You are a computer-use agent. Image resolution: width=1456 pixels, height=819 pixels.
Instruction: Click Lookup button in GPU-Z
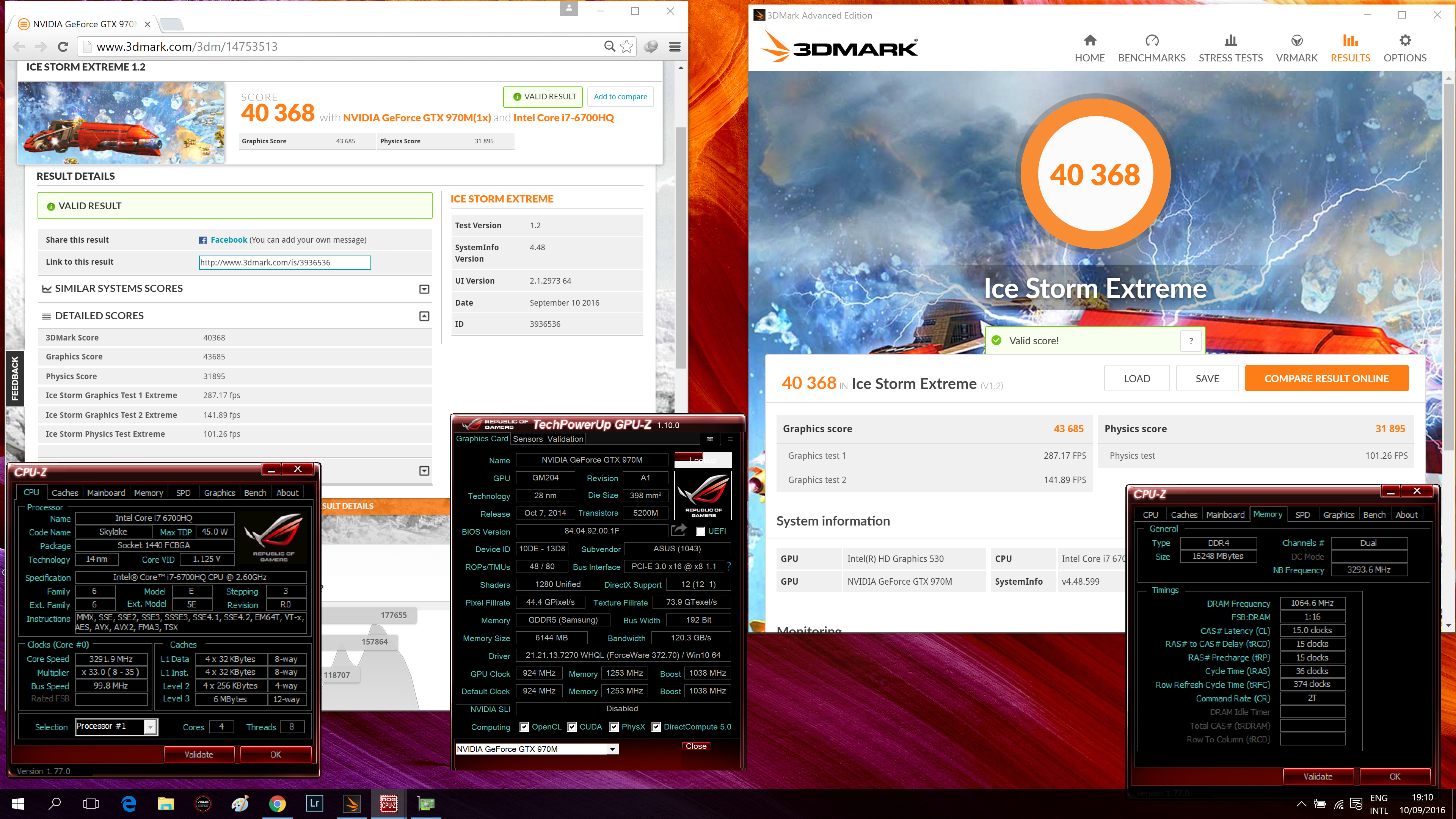pyautogui.click(x=703, y=460)
